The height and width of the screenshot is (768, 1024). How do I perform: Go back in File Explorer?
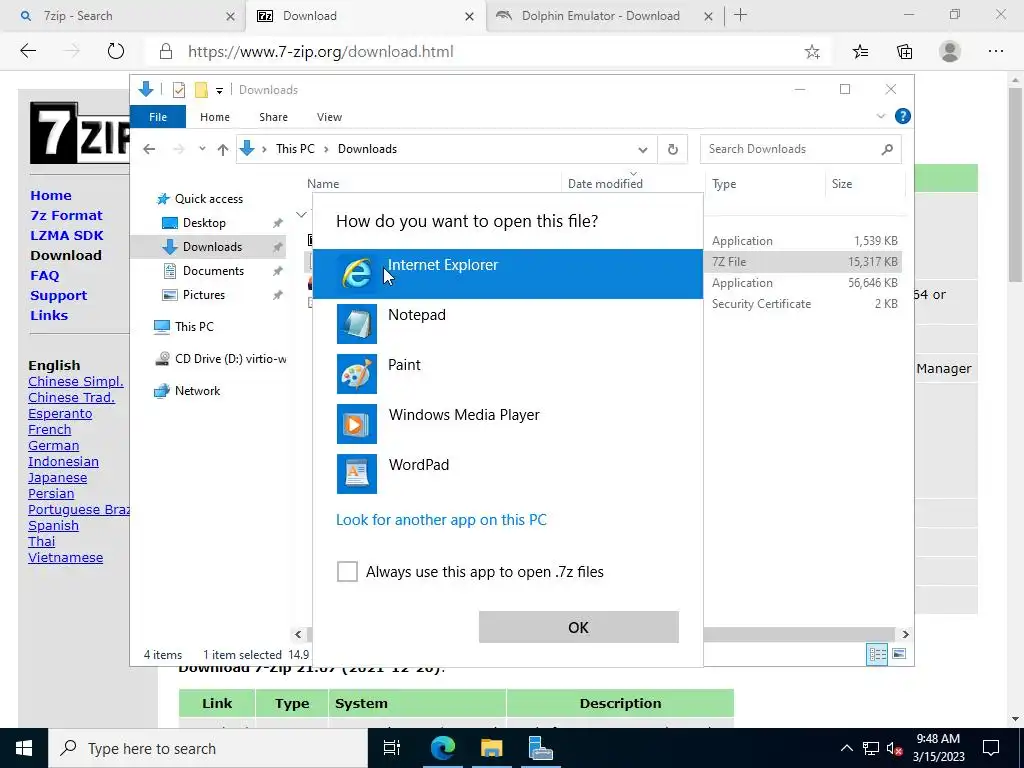tap(149, 149)
